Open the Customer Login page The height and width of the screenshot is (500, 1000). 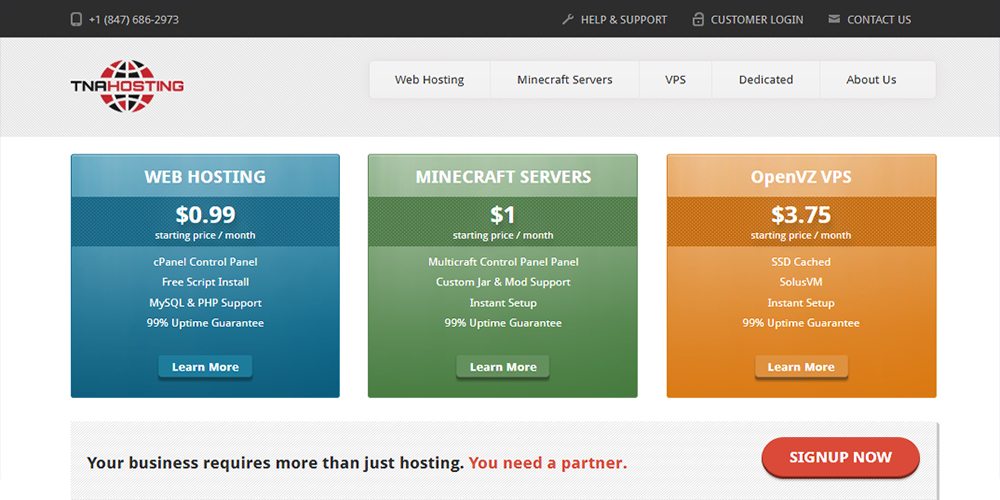click(x=758, y=19)
